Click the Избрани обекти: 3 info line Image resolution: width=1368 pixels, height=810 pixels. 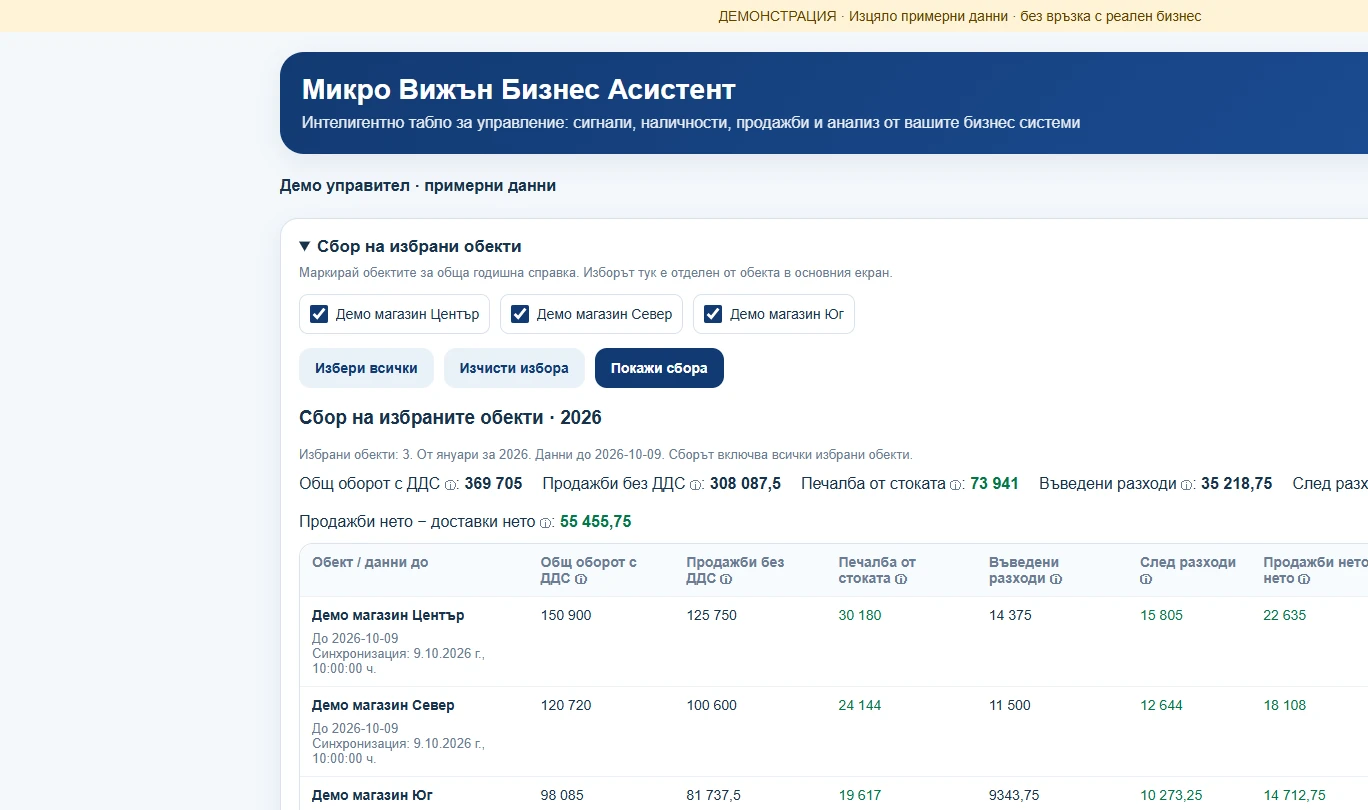pyautogui.click(x=606, y=454)
